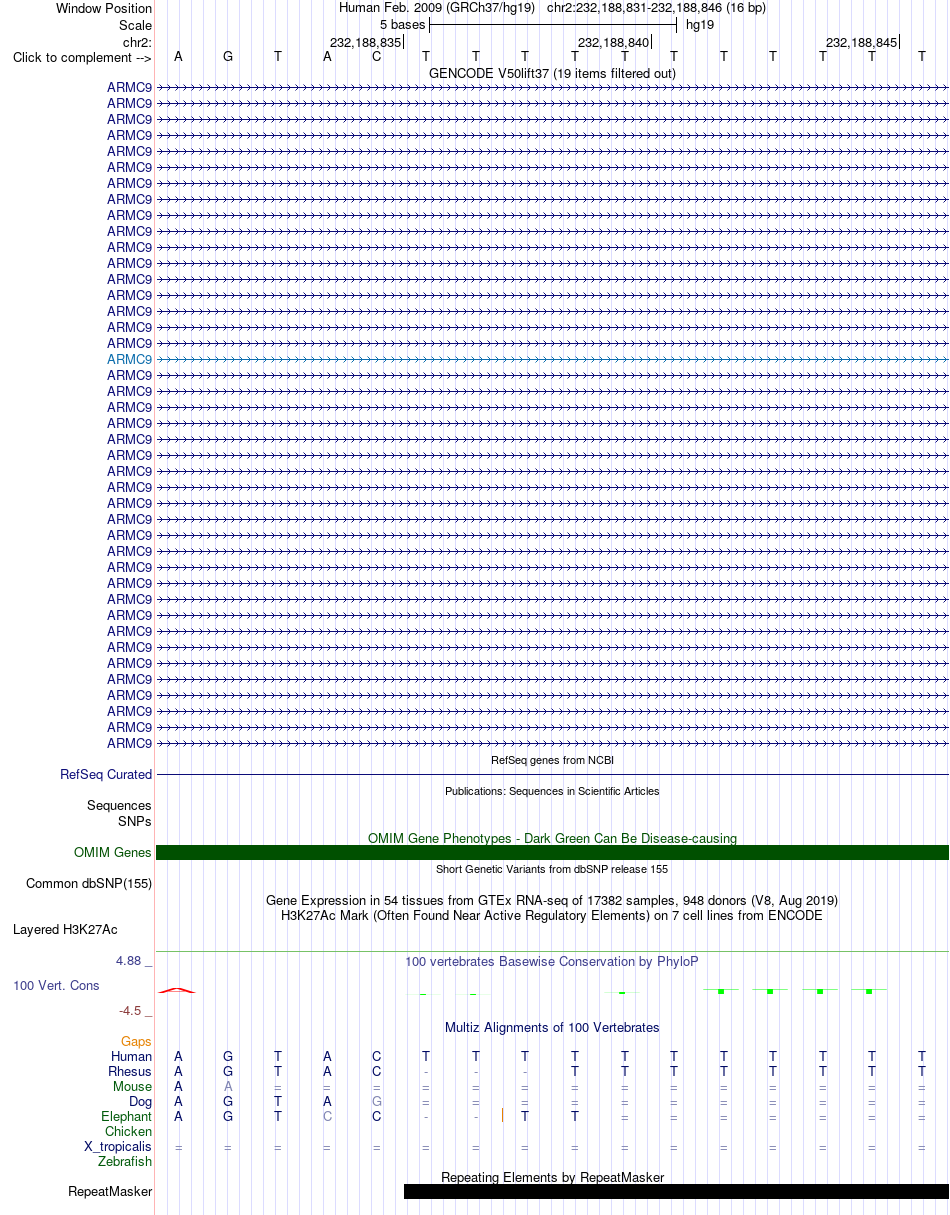Select the light-blue highlighted ARMC9 label
This screenshot has width=950, height=1215.
point(130,359)
